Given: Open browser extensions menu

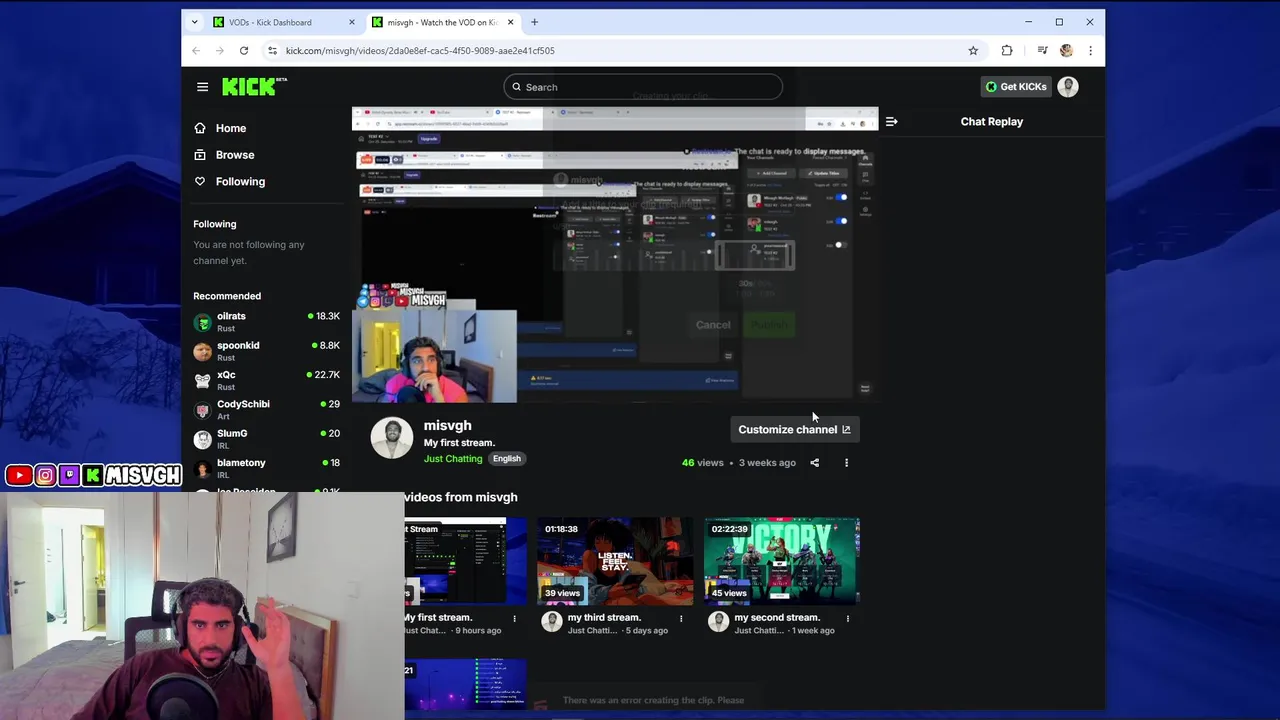Looking at the screenshot, I should tap(1007, 51).
